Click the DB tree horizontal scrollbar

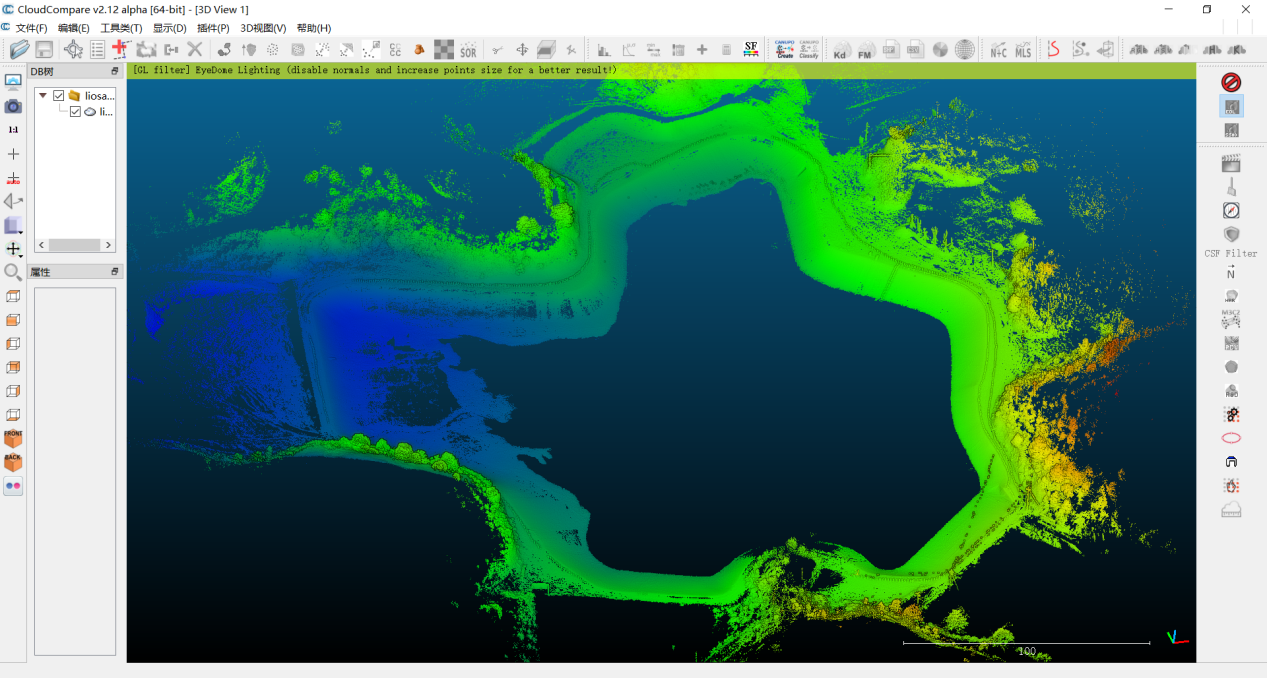pos(75,245)
